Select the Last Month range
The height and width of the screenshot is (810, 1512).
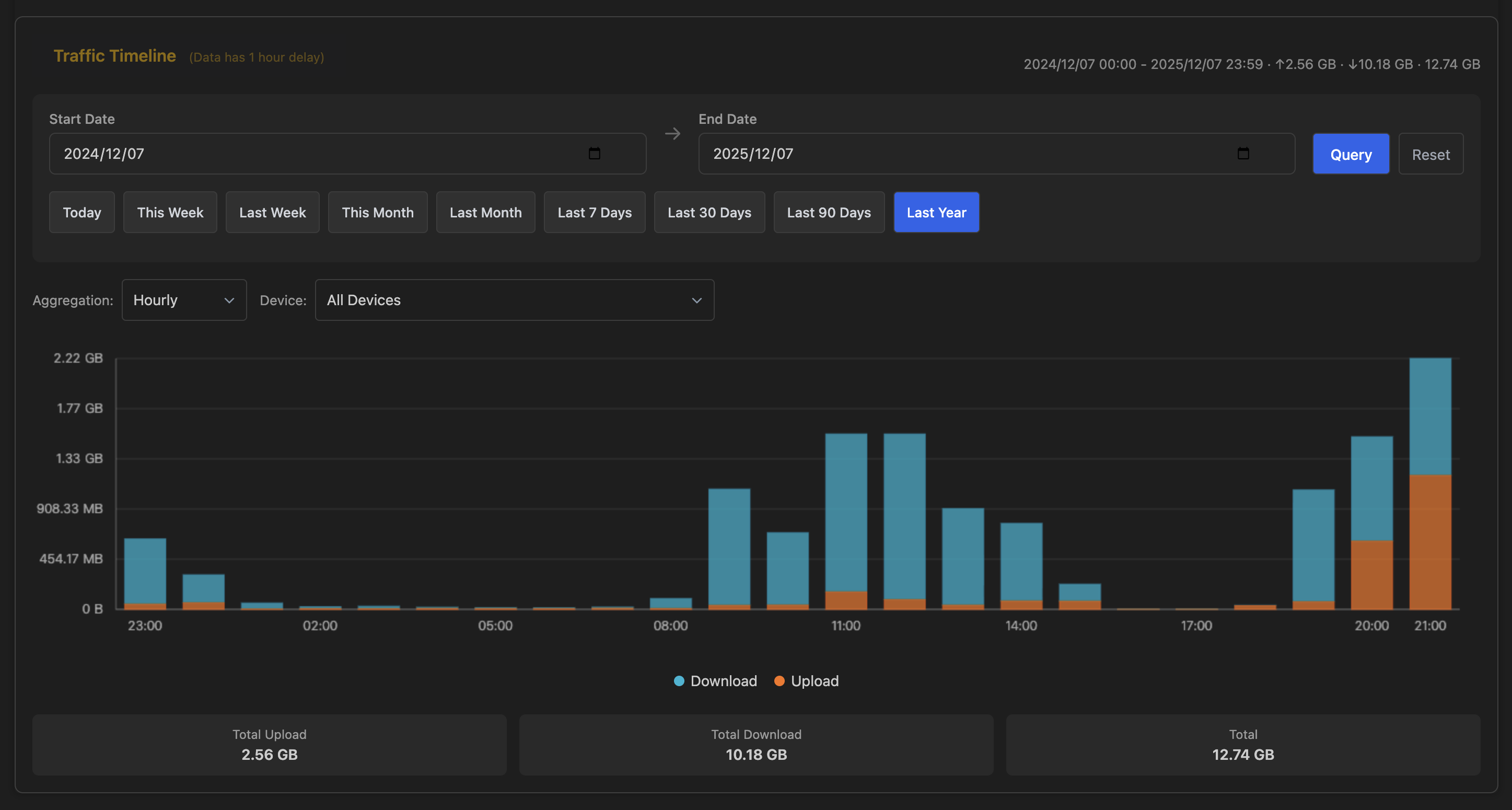pos(485,212)
